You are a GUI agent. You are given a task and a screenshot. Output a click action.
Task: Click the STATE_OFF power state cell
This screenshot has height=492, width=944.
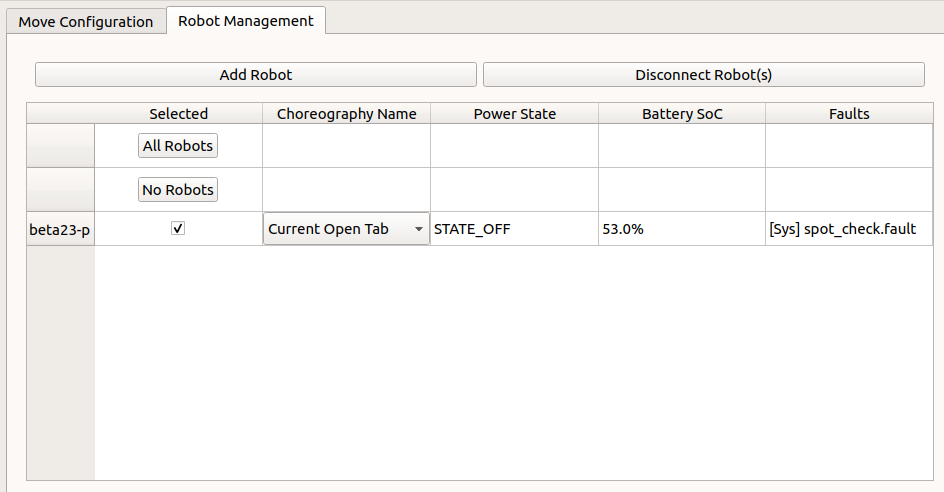click(x=514, y=229)
